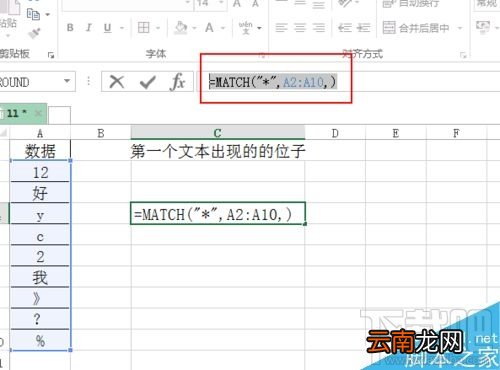Open the Borders dropdown arrow

[x=158, y=28]
